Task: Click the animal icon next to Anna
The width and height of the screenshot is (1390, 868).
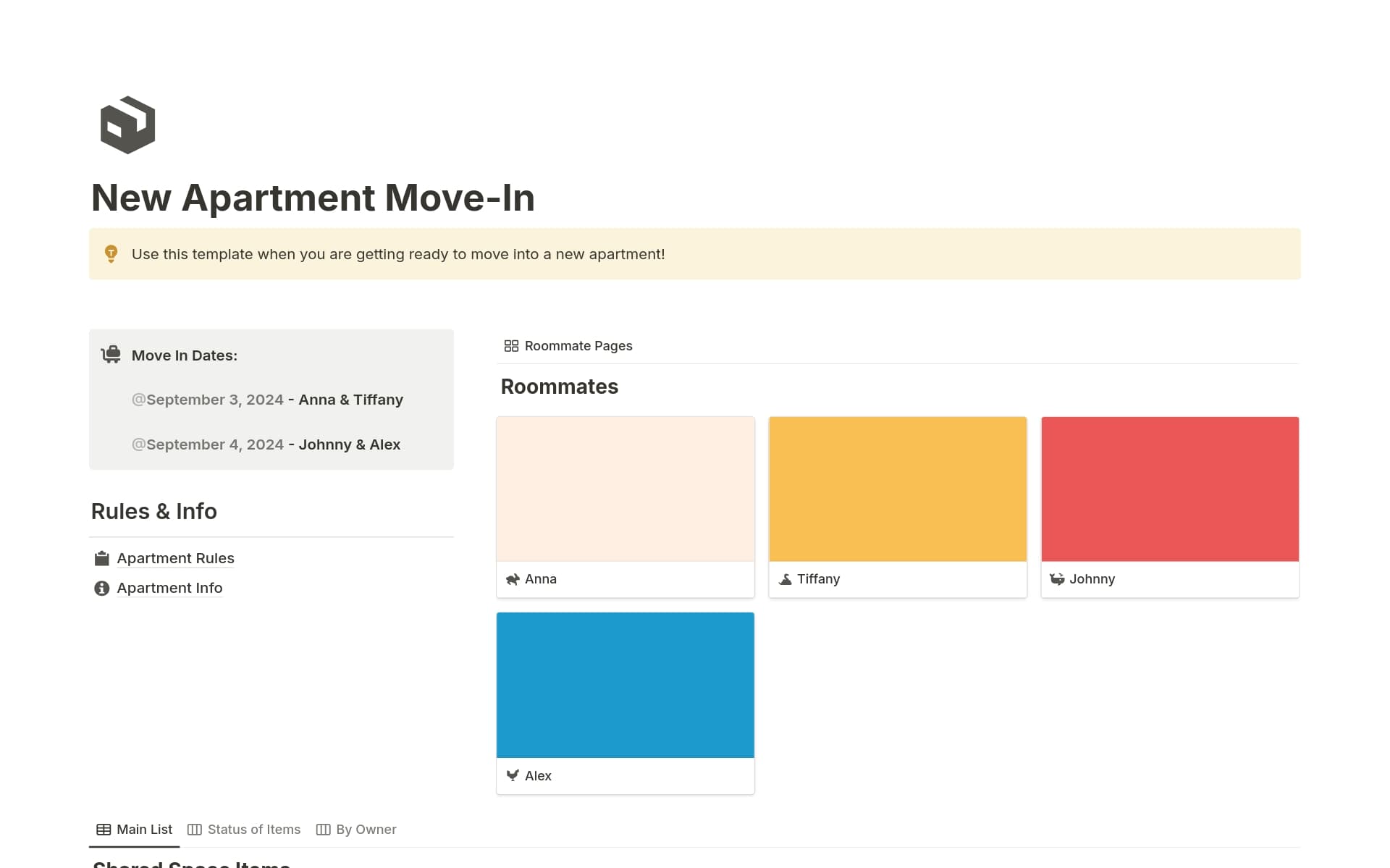Action: coord(513,579)
